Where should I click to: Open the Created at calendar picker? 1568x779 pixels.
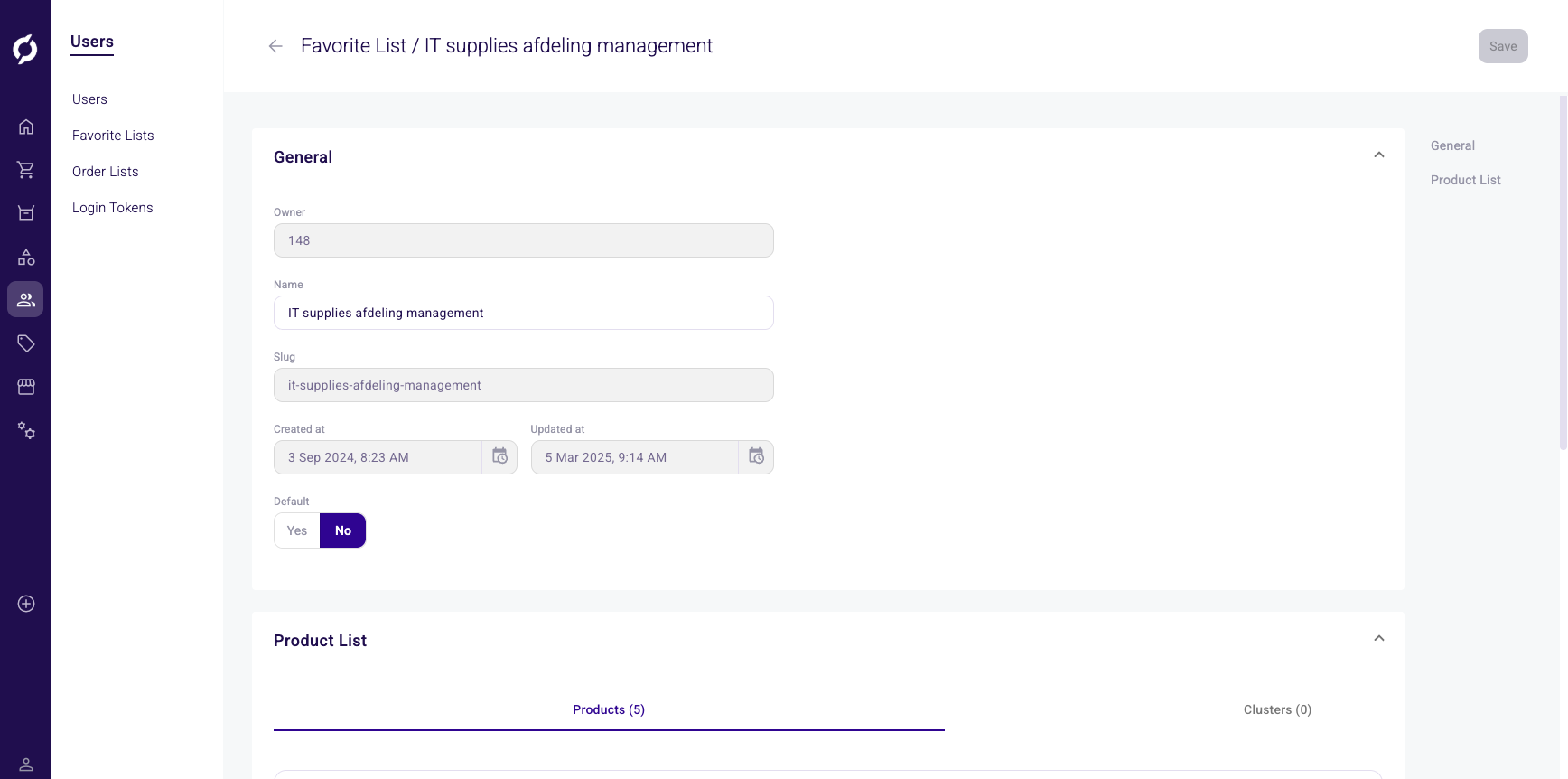coord(499,456)
